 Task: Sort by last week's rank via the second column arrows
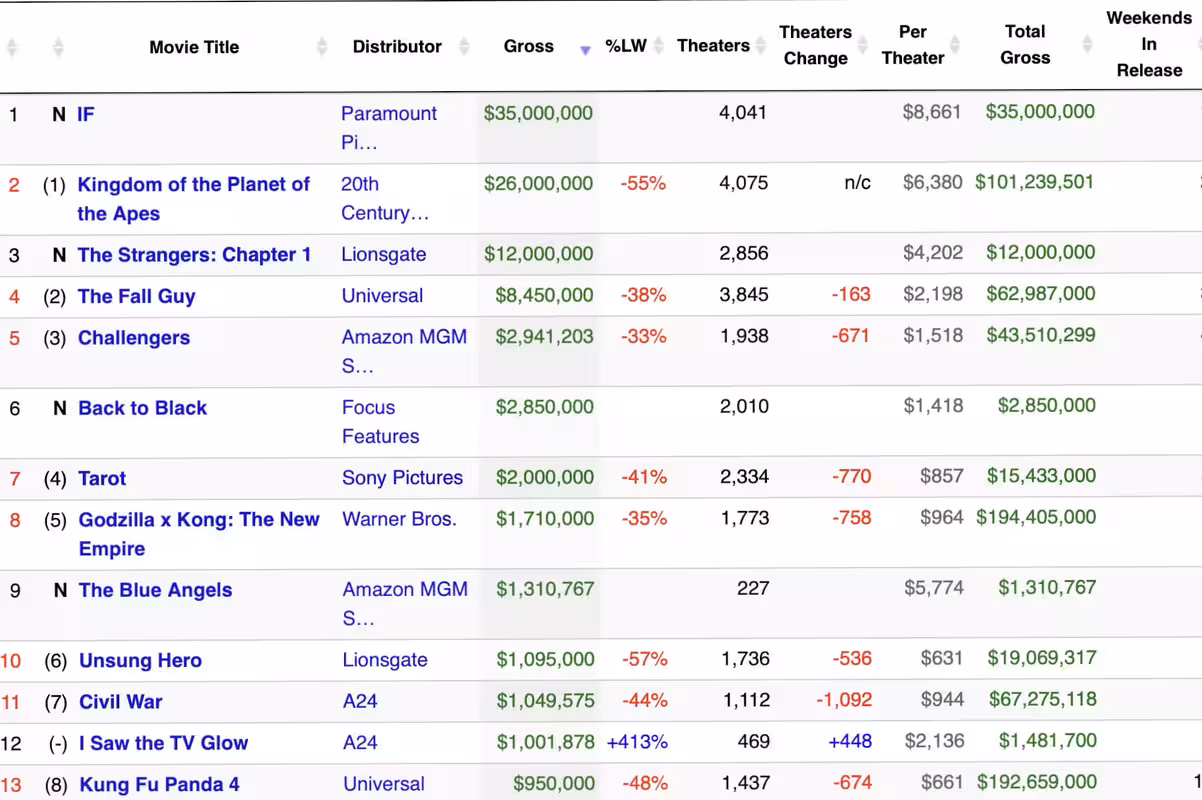(x=58, y=47)
